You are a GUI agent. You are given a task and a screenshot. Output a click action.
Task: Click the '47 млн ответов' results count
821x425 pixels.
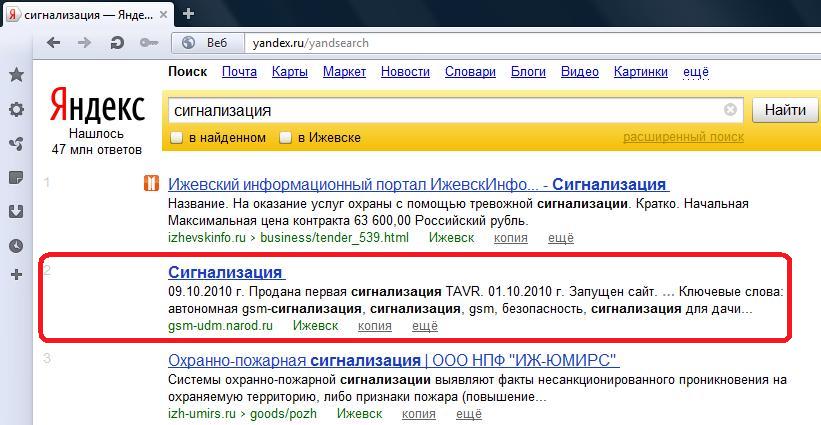(97, 150)
